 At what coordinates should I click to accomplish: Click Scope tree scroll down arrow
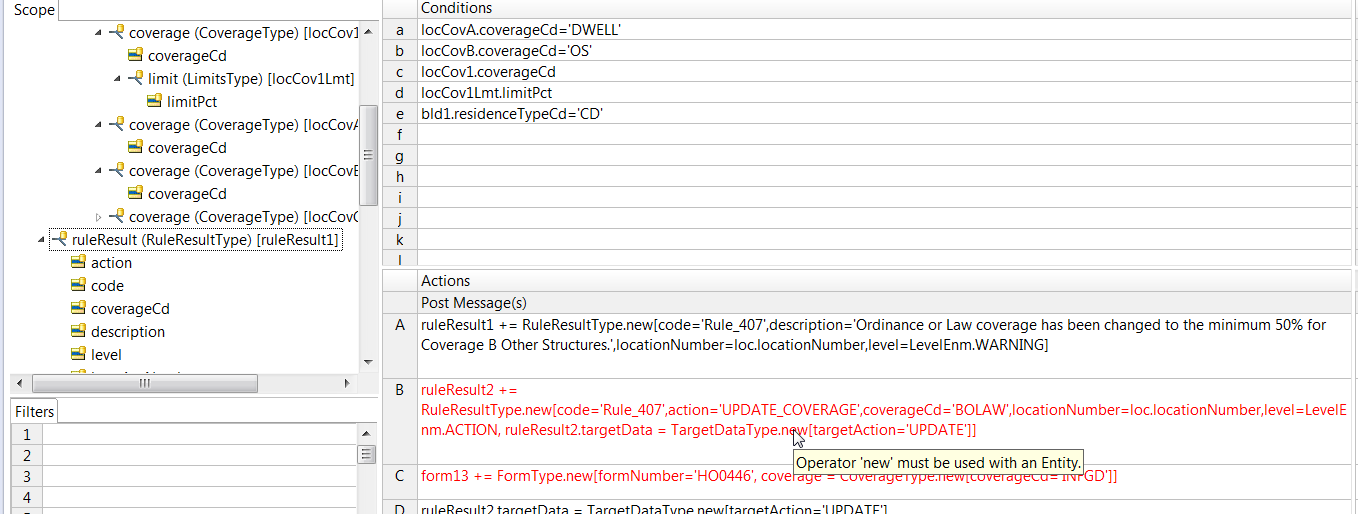(x=367, y=361)
